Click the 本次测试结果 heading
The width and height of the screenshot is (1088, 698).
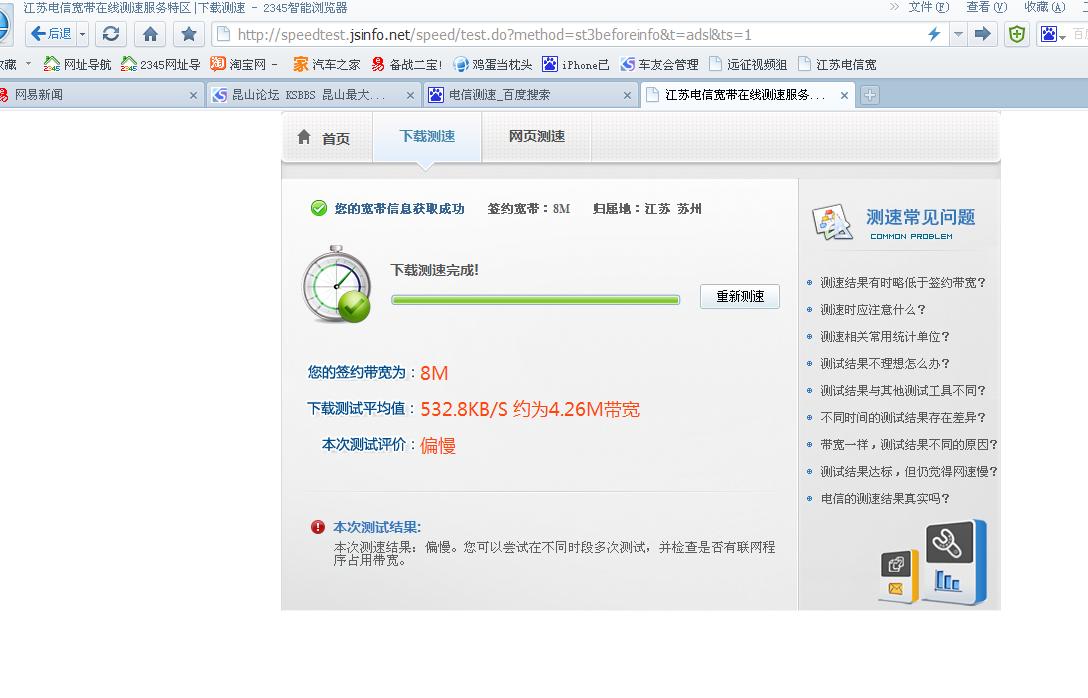click(377, 527)
